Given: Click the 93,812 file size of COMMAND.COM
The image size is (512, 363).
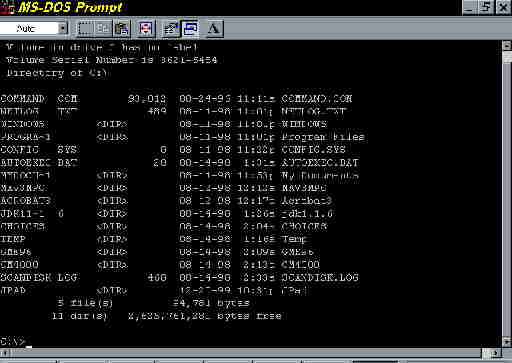Looking at the screenshot, I should pyautogui.click(x=147, y=99).
